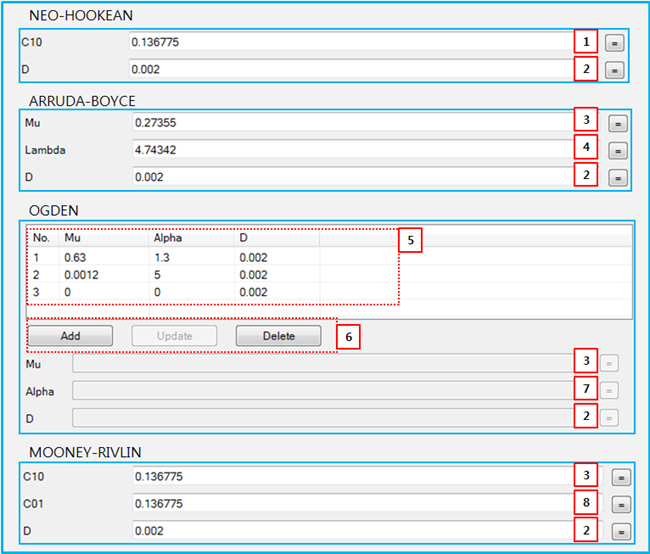Edit the Neo-Hookean C10 value 0.136775
Screen dimensions: 650x554
click(x=352, y=42)
